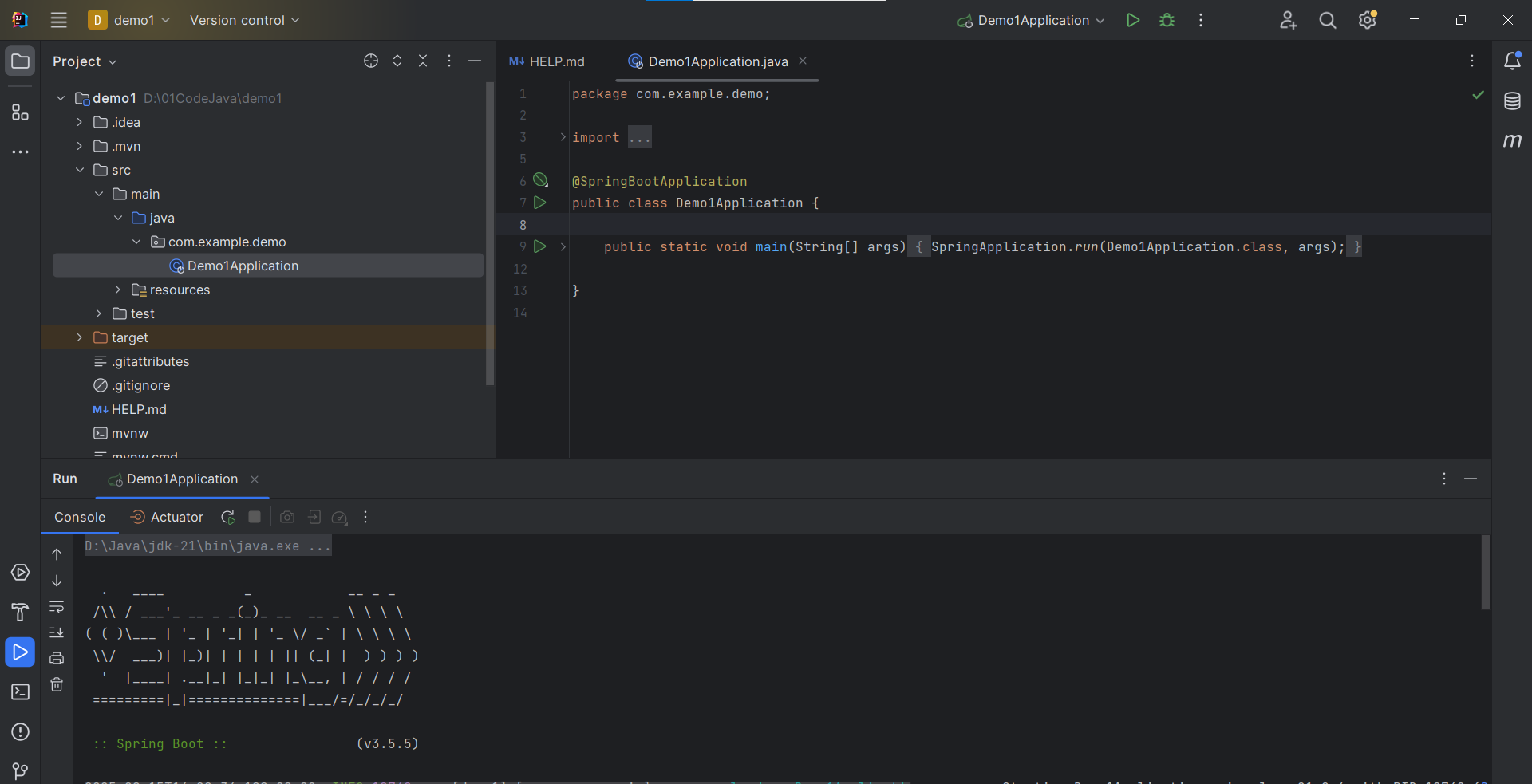
Task: Expand the test folder
Action: (98, 313)
